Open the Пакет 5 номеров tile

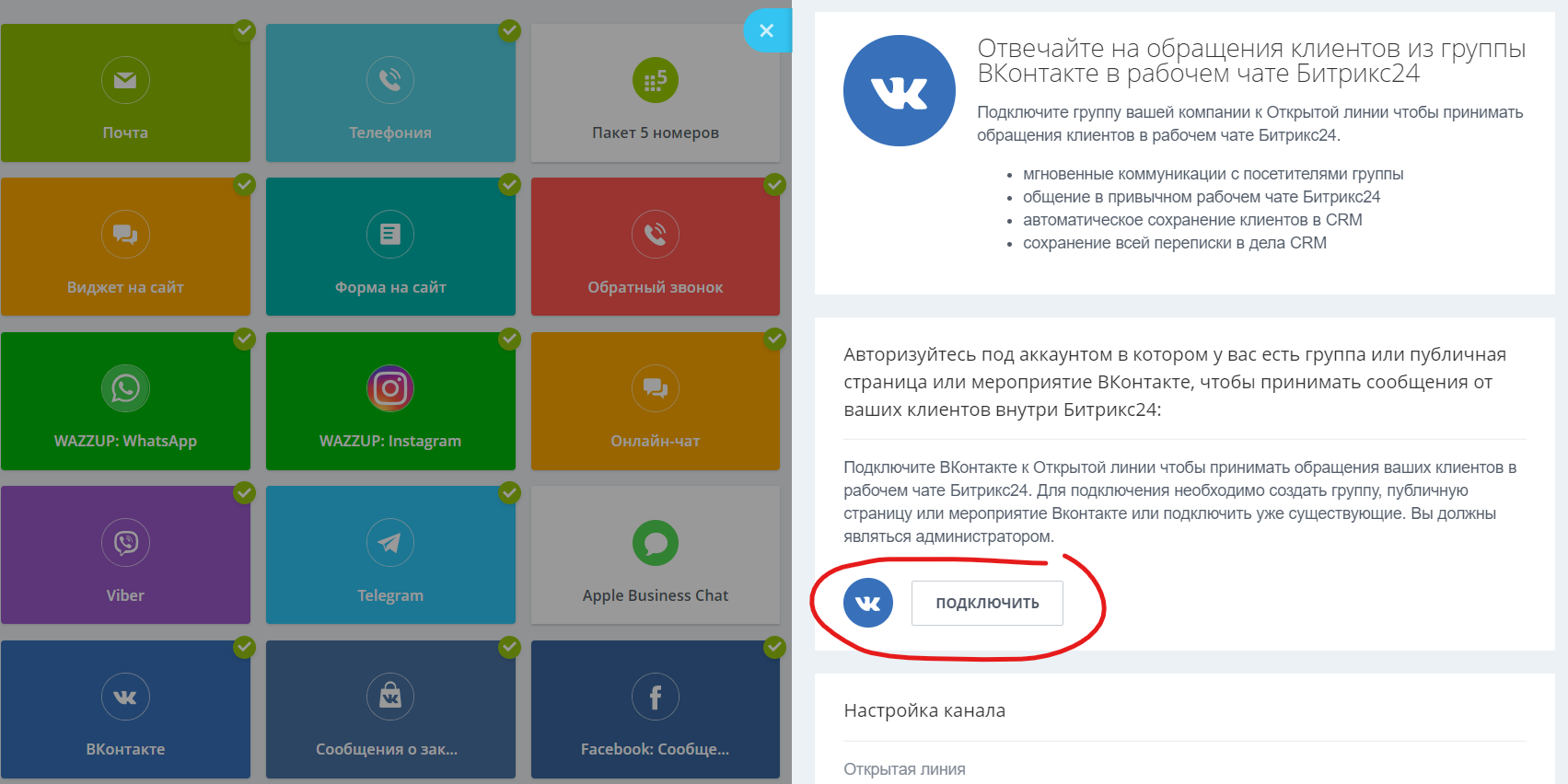click(x=656, y=93)
